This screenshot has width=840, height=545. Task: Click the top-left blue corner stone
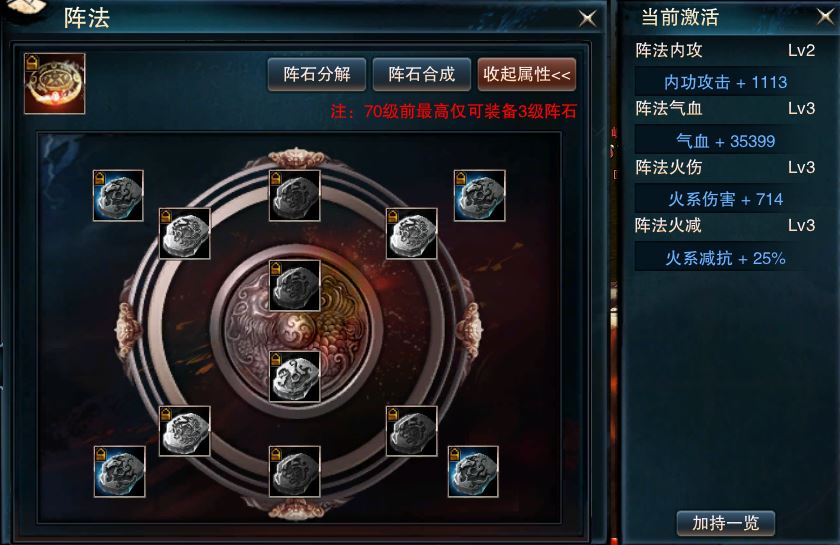[x=118, y=196]
